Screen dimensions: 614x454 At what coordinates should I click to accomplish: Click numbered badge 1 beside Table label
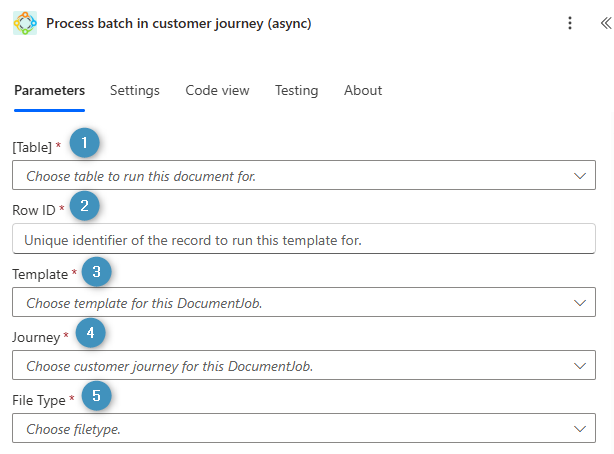click(x=84, y=144)
